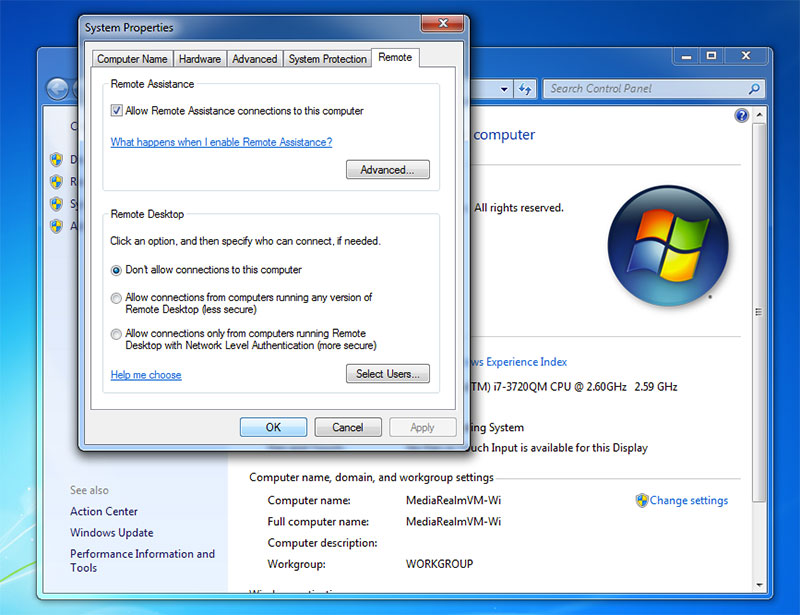Open the Select Users dialog

pos(388,373)
